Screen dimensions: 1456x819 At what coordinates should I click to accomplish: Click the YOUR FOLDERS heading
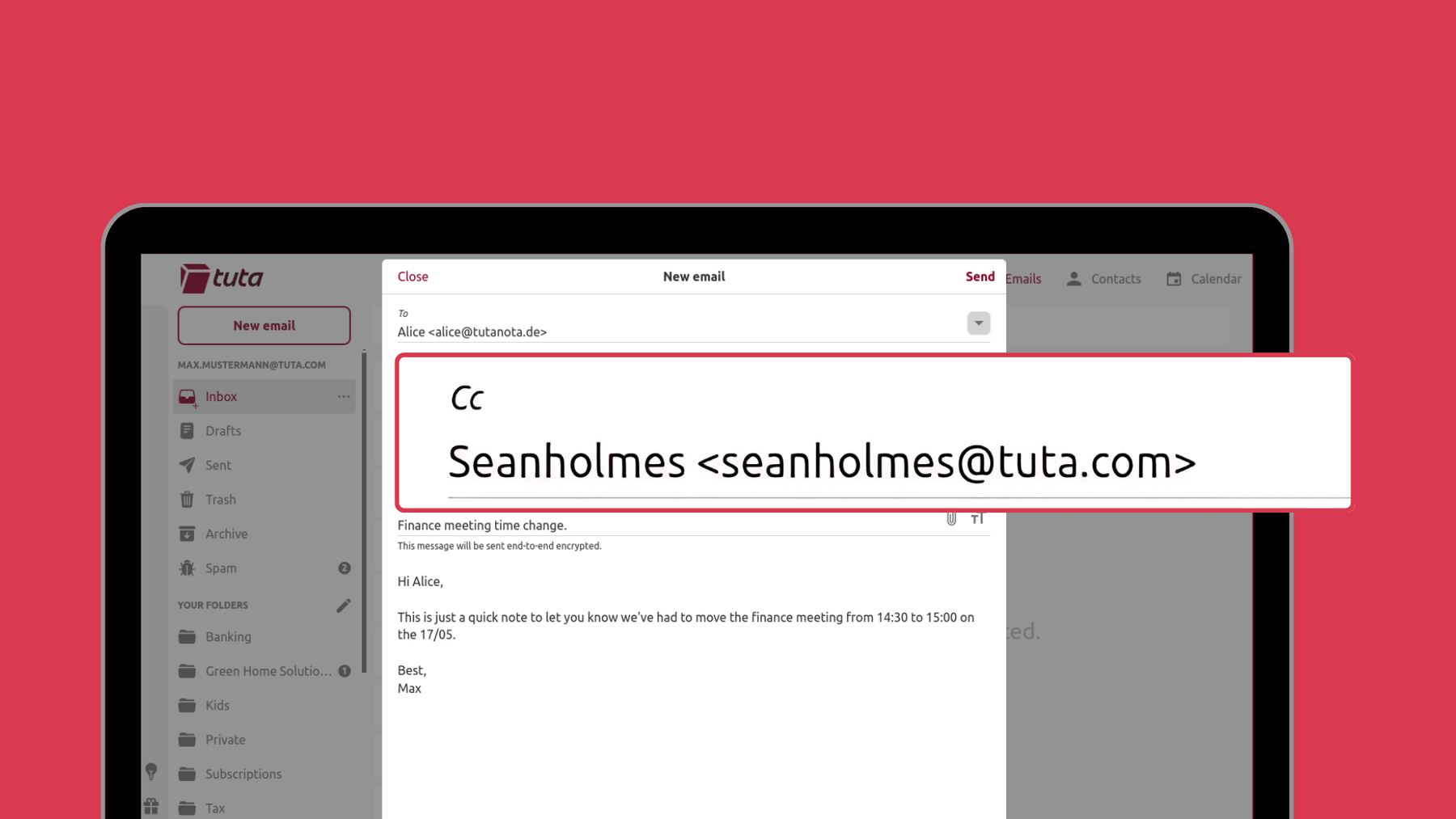213,606
